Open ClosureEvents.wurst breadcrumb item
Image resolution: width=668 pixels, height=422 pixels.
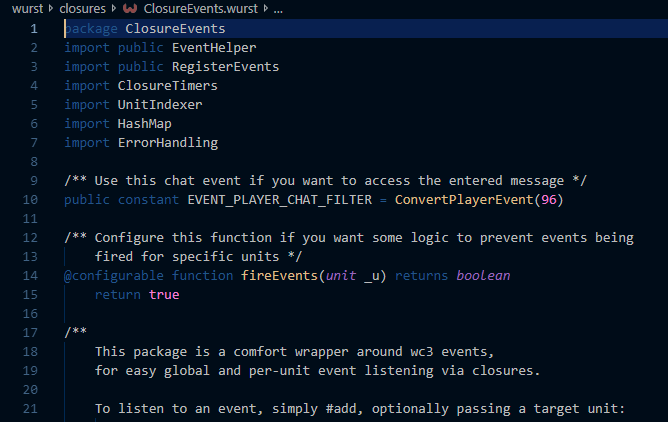[x=201, y=8]
